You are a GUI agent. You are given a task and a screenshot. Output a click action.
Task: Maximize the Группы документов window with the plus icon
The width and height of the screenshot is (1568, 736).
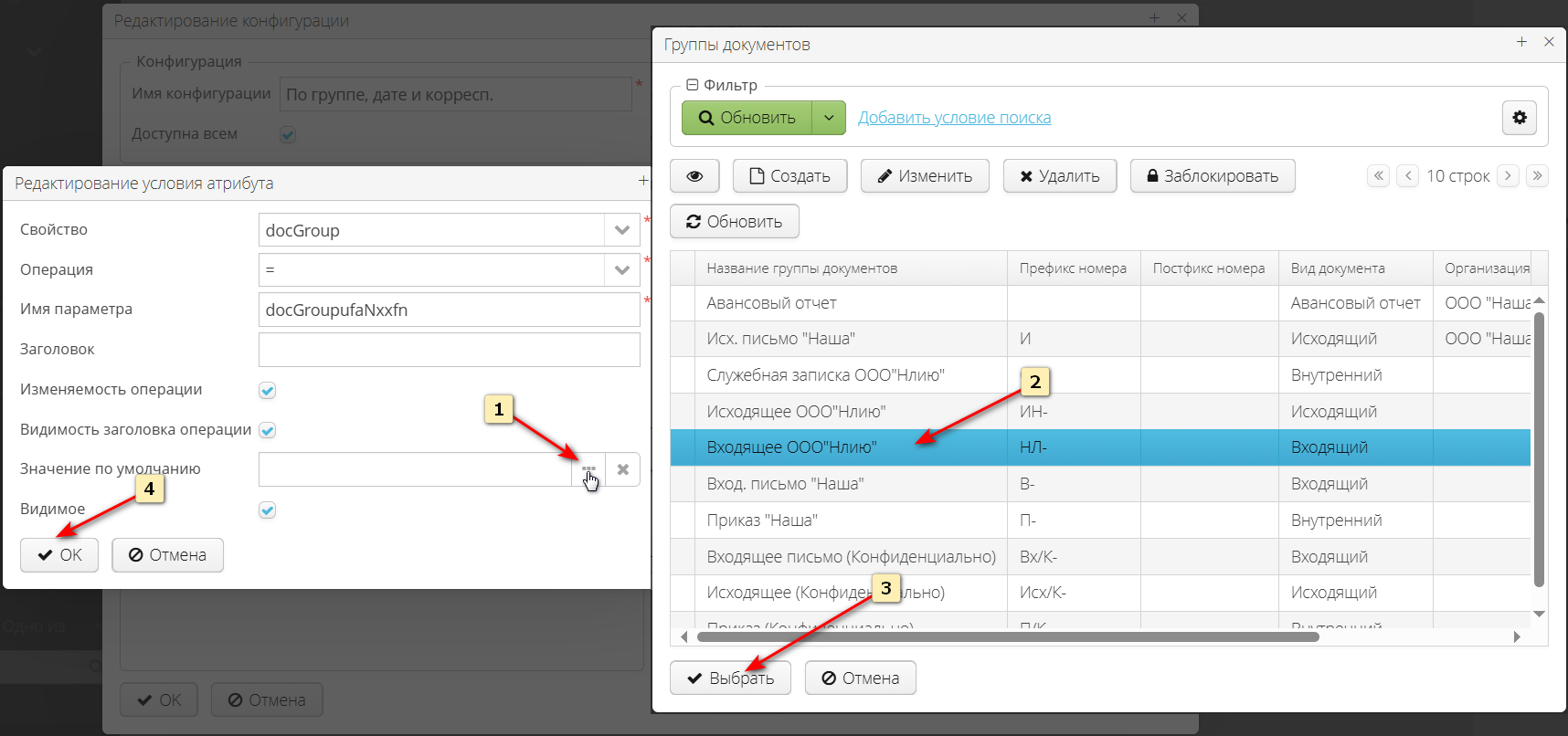point(1521,42)
